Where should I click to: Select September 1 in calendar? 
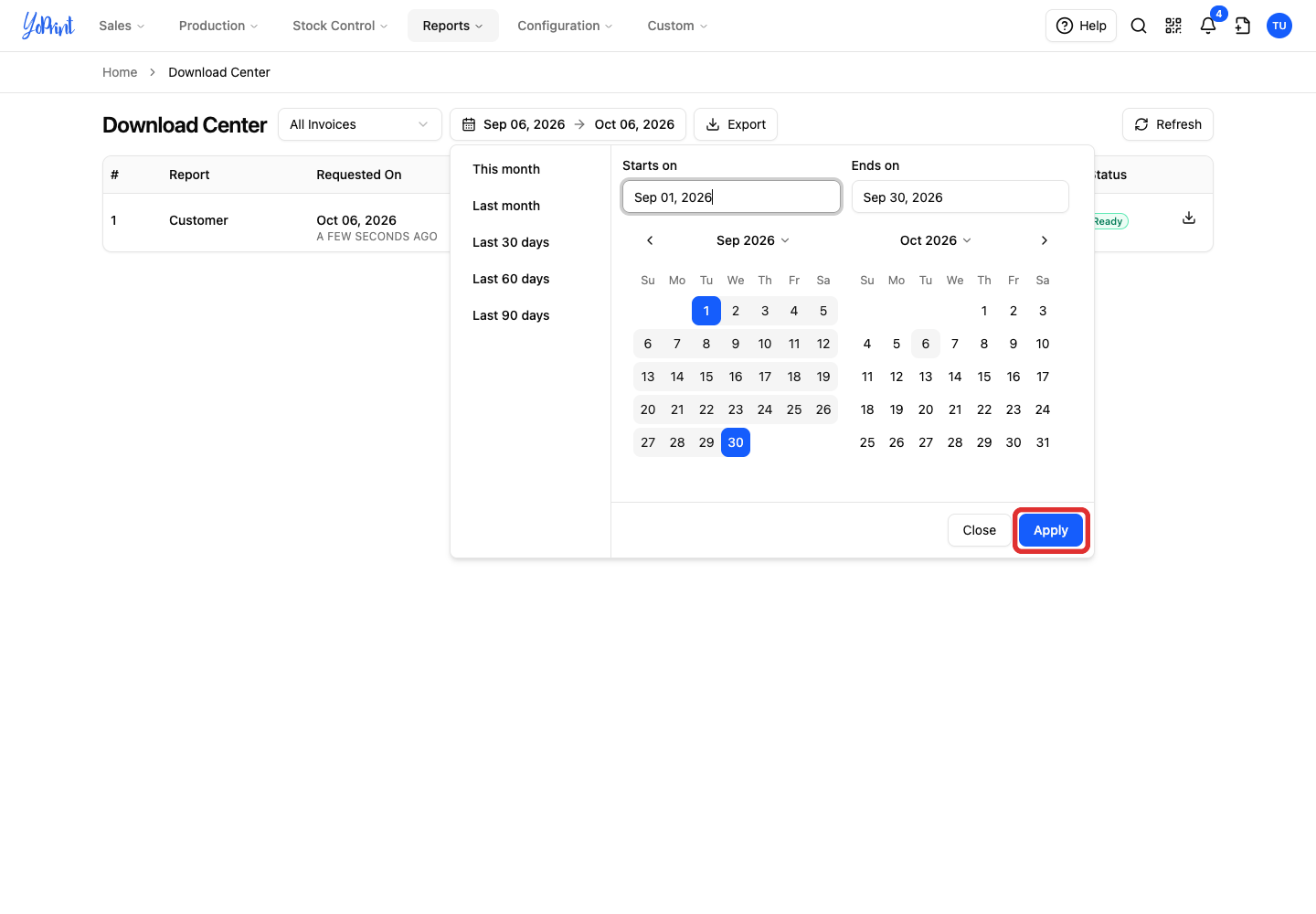point(706,311)
